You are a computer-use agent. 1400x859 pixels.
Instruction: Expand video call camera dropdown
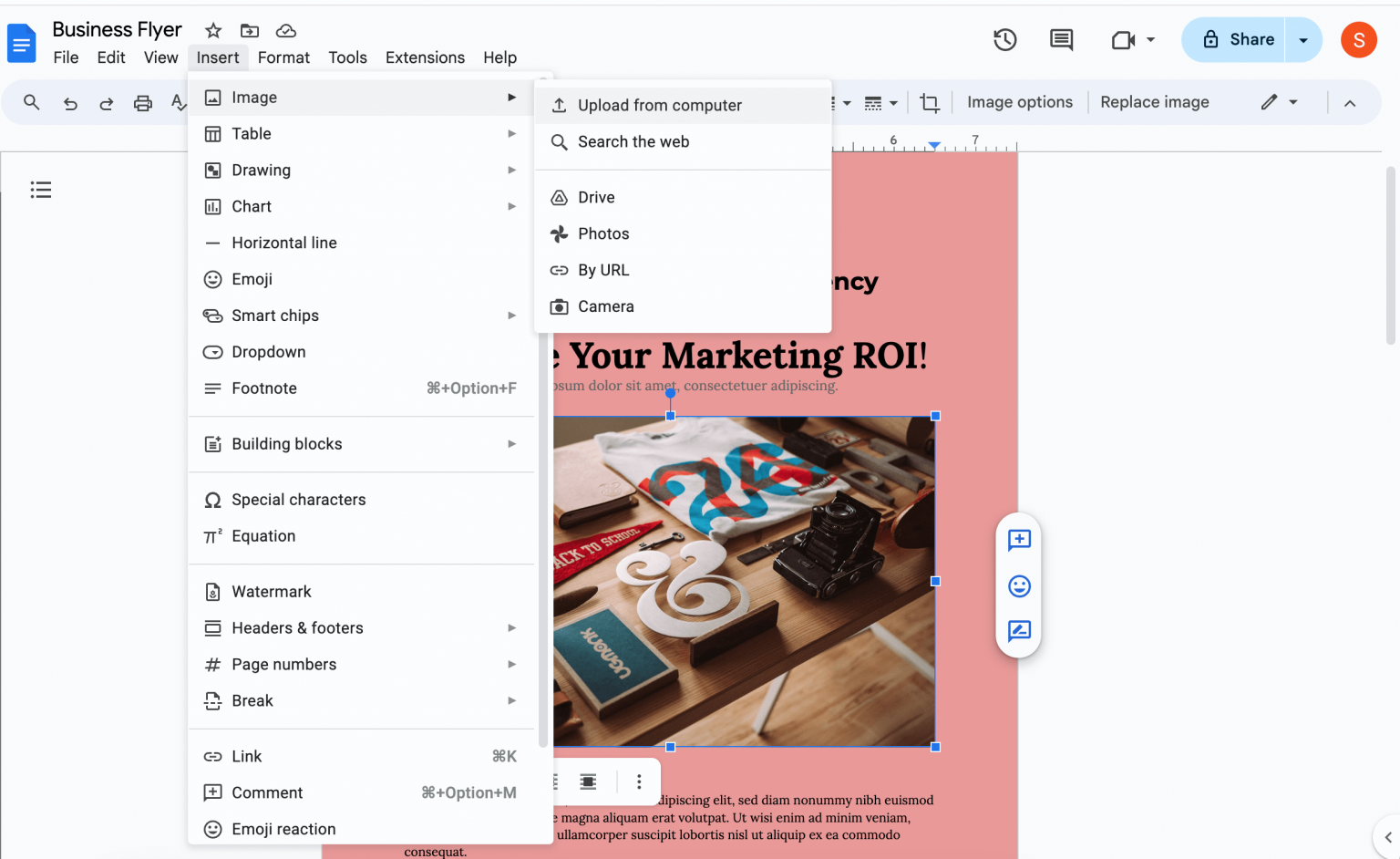click(1133, 40)
